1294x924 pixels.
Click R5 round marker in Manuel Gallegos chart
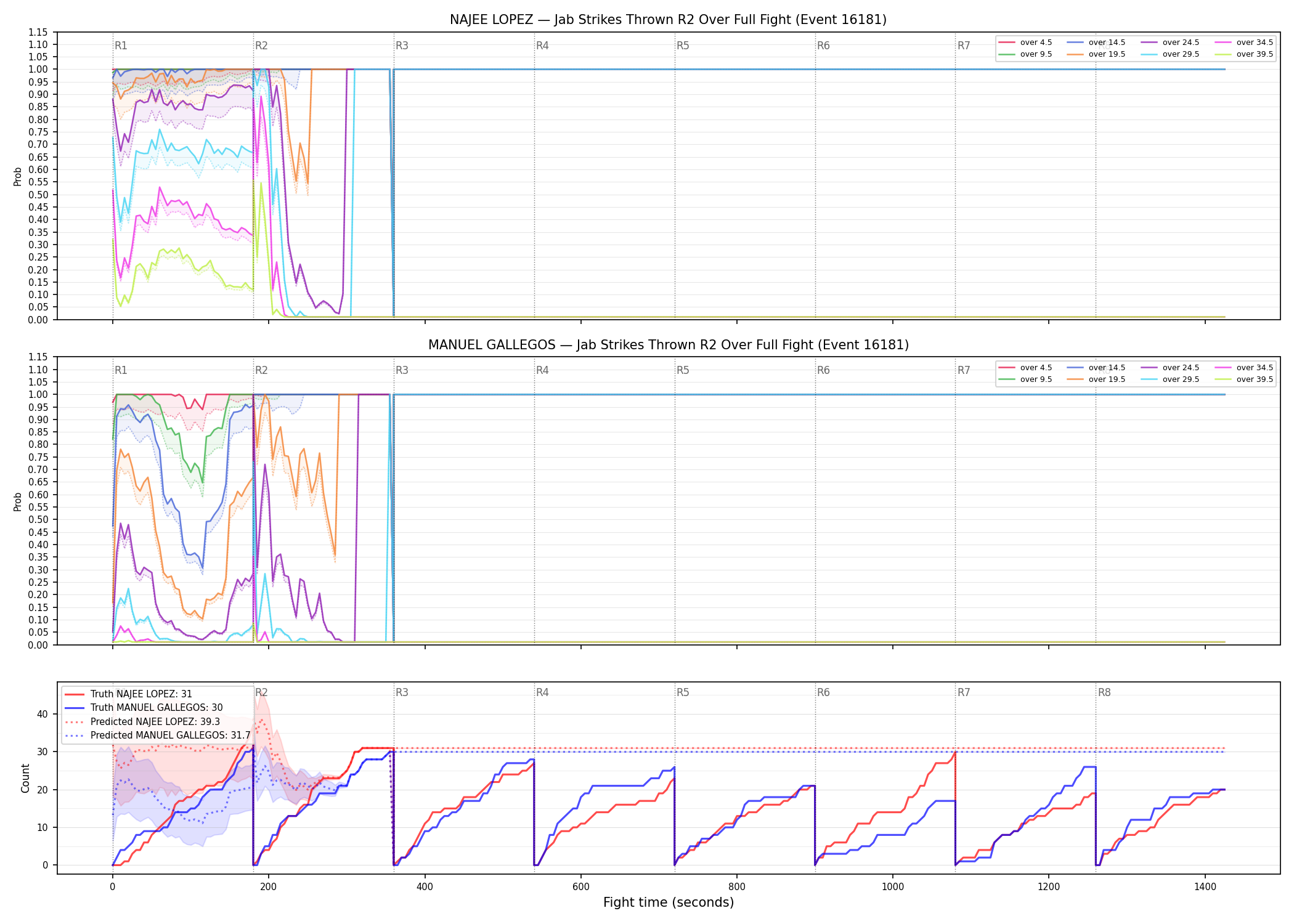[x=683, y=370]
